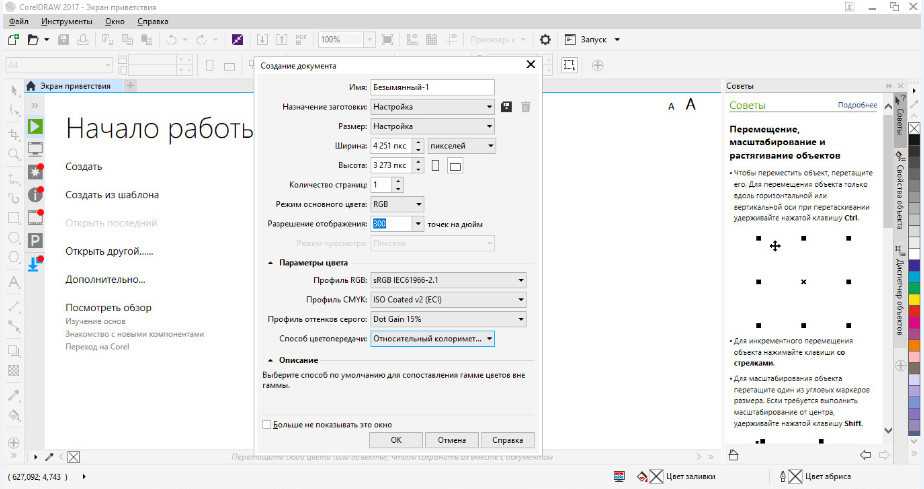The height and width of the screenshot is (489, 924).
Task: Click the 'Имя' document name field
Action: (431, 87)
